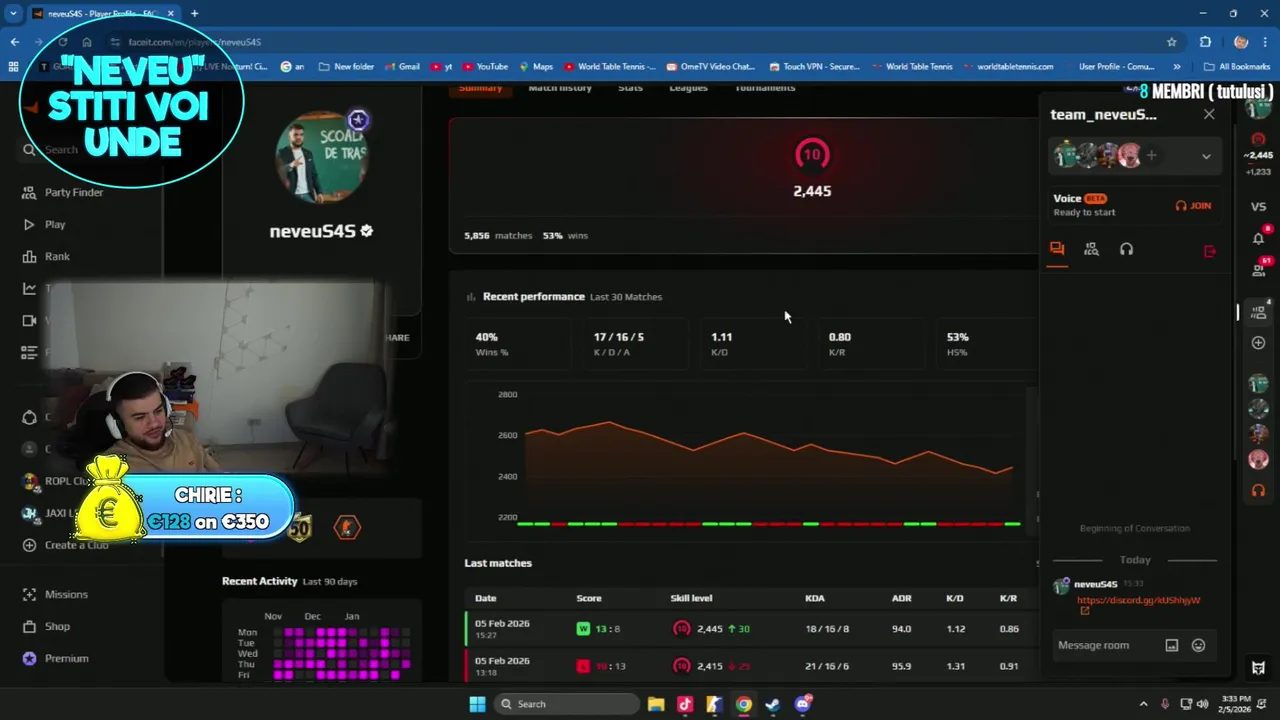Join the voice channel
1280x720 pixels.
[1193, 205]
